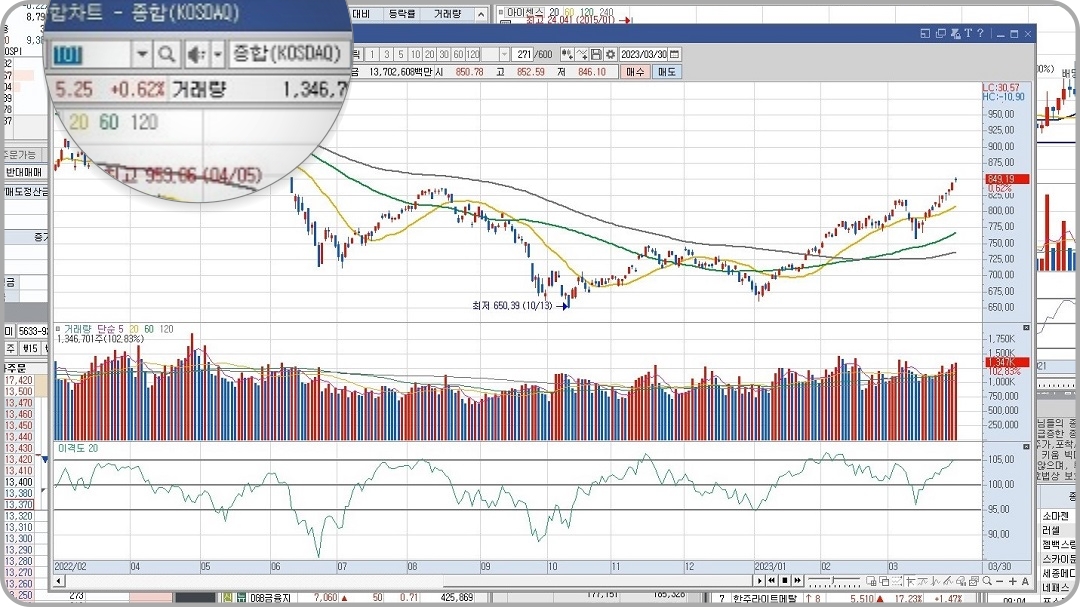Click the rewind chart playback button
The width and height of the screenshot is (1080, 607).
click(771, 581)
